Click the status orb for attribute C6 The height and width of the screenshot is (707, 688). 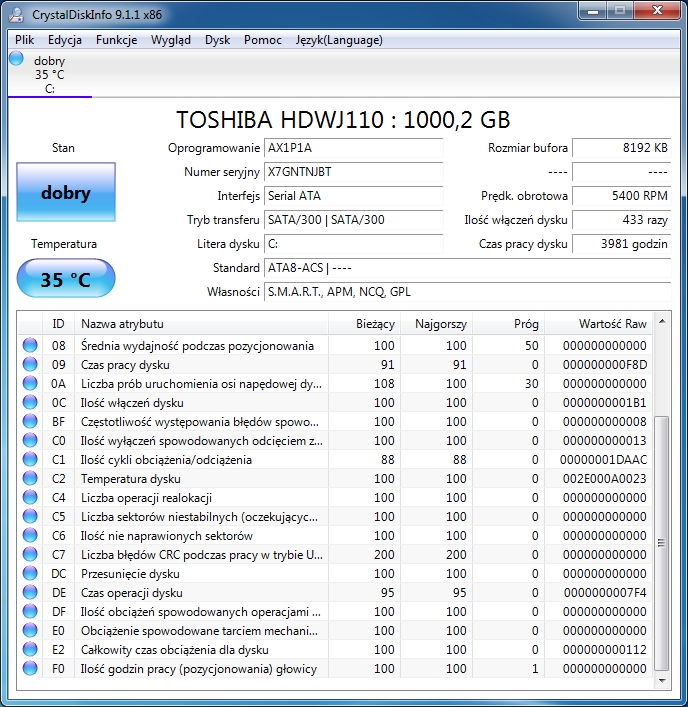tap(30, 536)
